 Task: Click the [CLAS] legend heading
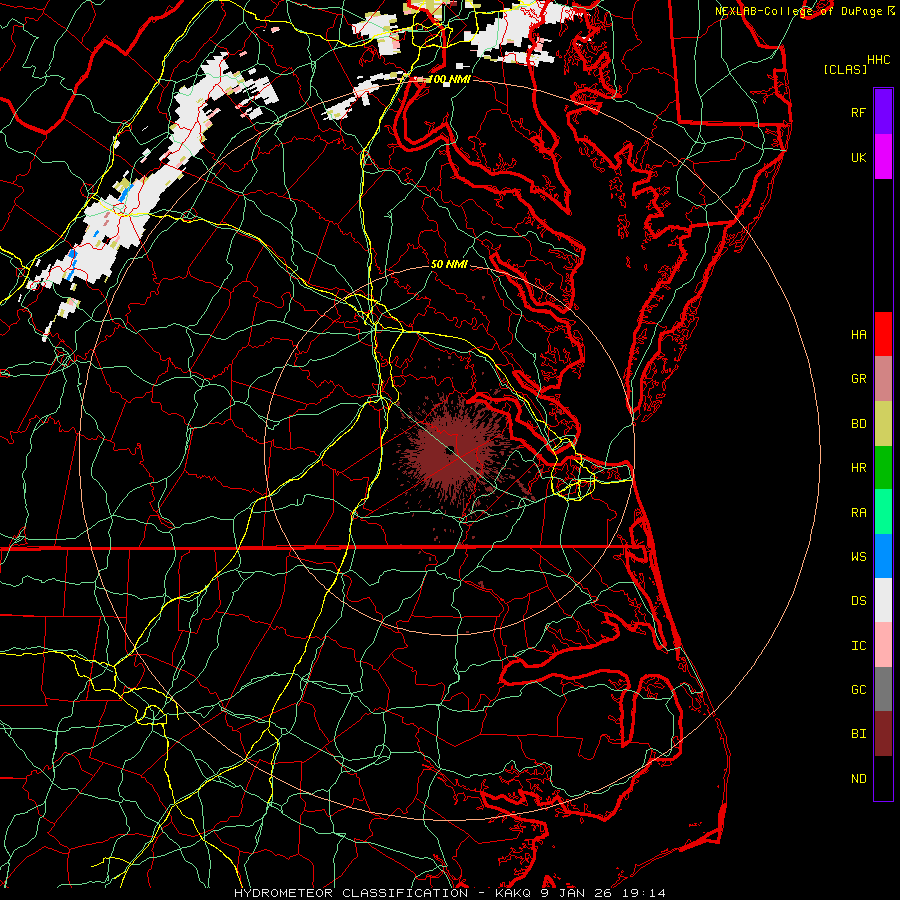pyautogui.click(x=845, y=69)
